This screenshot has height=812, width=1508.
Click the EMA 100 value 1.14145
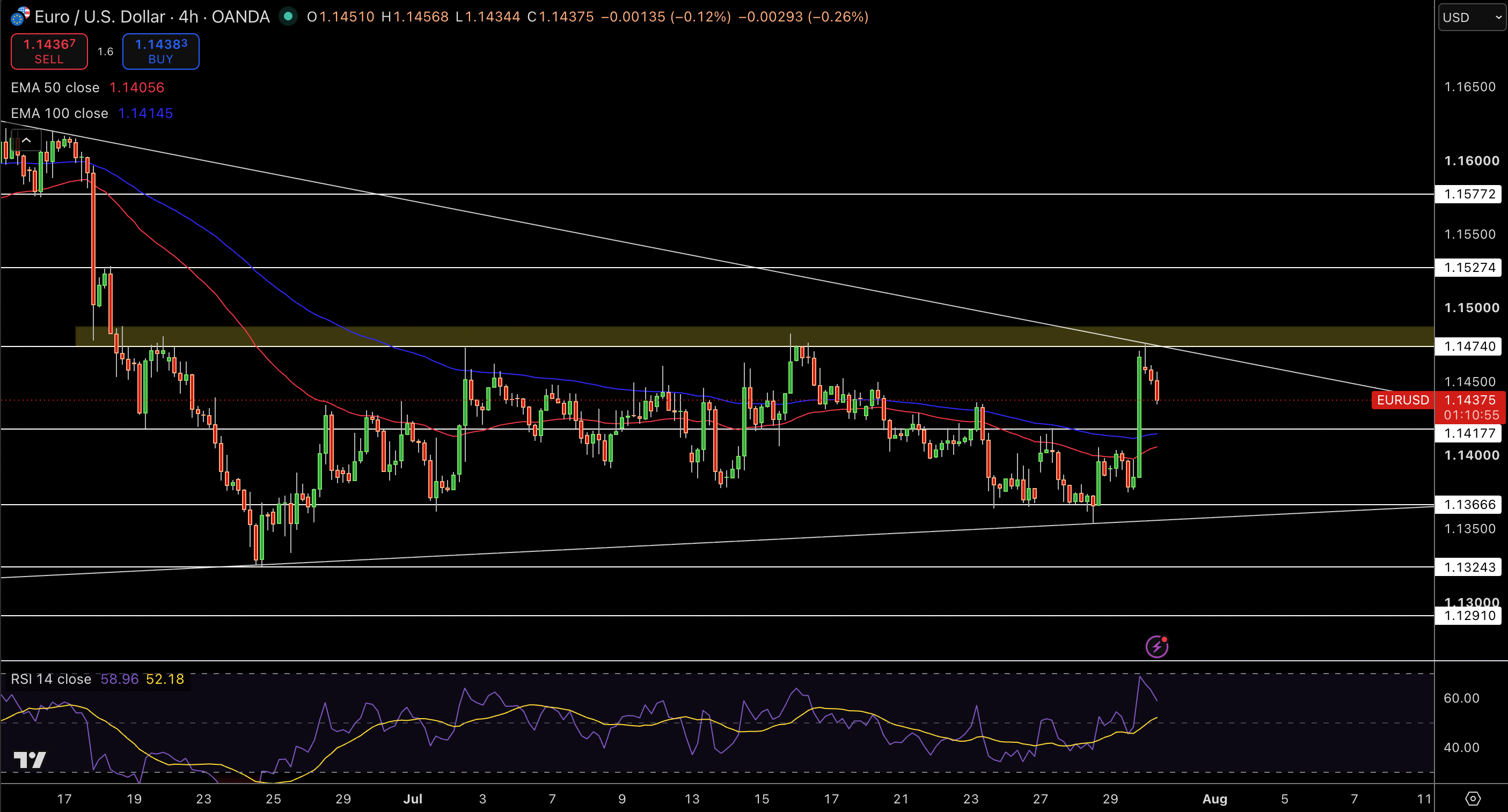[146, 114]
